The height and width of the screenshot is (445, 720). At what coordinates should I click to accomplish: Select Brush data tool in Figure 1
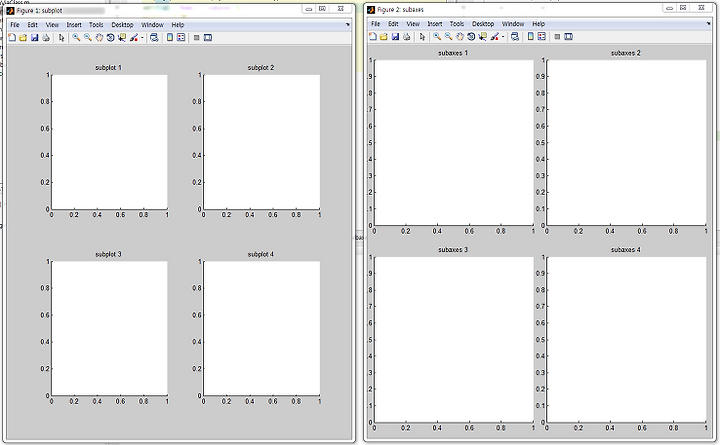click(134, 38)
